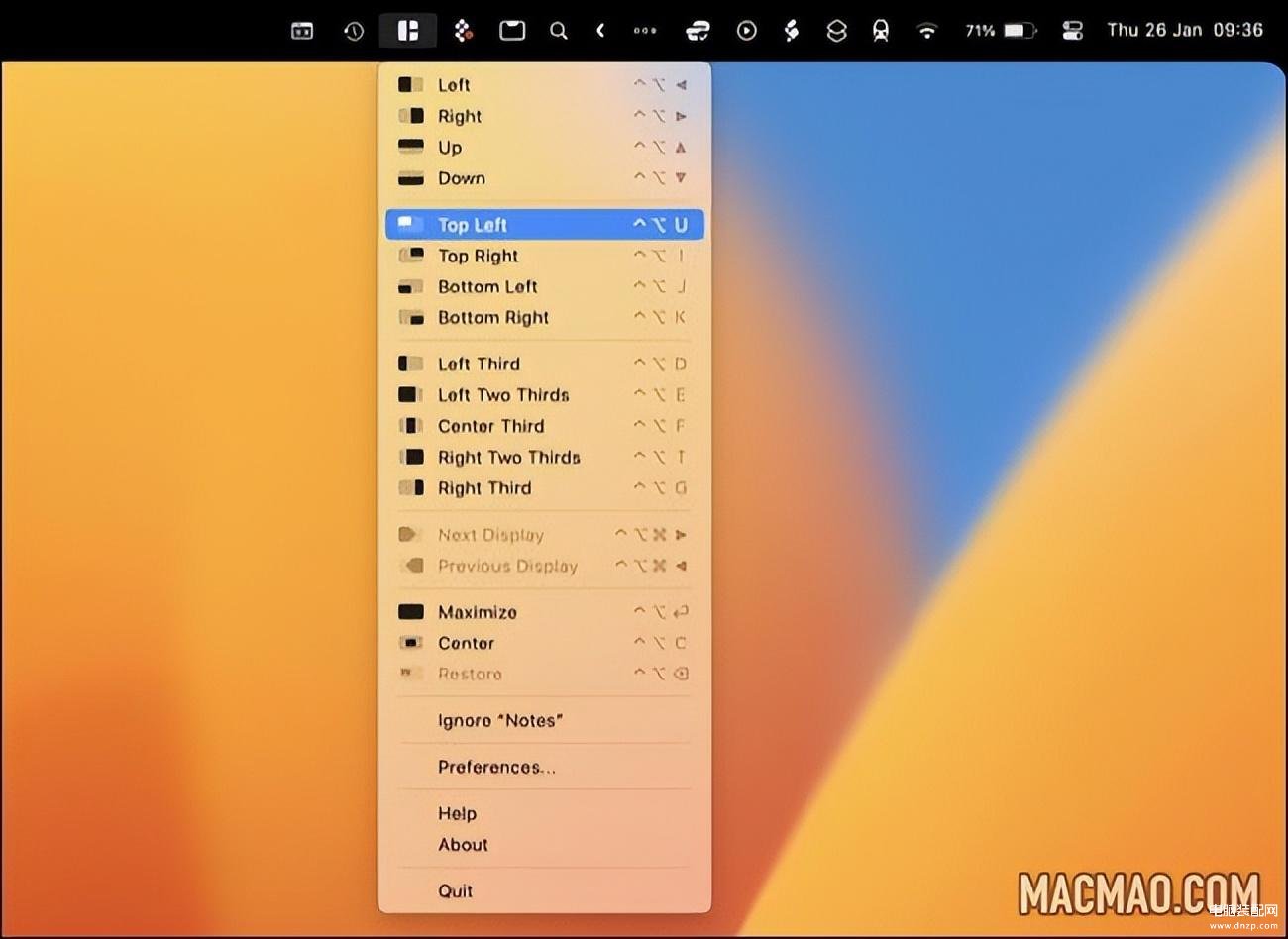Image resolution: width=1288 pixels, height=939 pixels.
Task: Select Top Right quarter option
Action: [544, 256]
